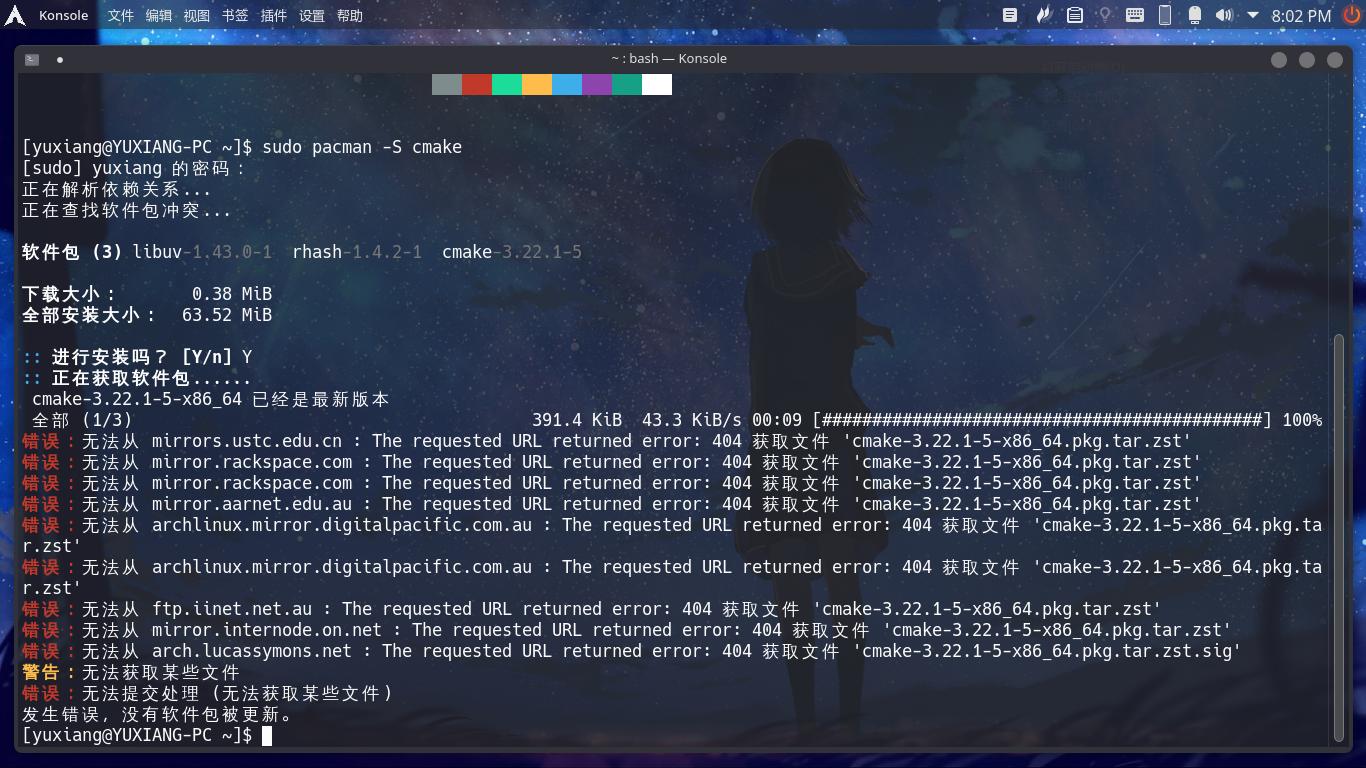Image resolution: width=1366 pixels, height=768 pixels.
Task: Open the 帮助 menu
Action: click(x=350, y=15)
